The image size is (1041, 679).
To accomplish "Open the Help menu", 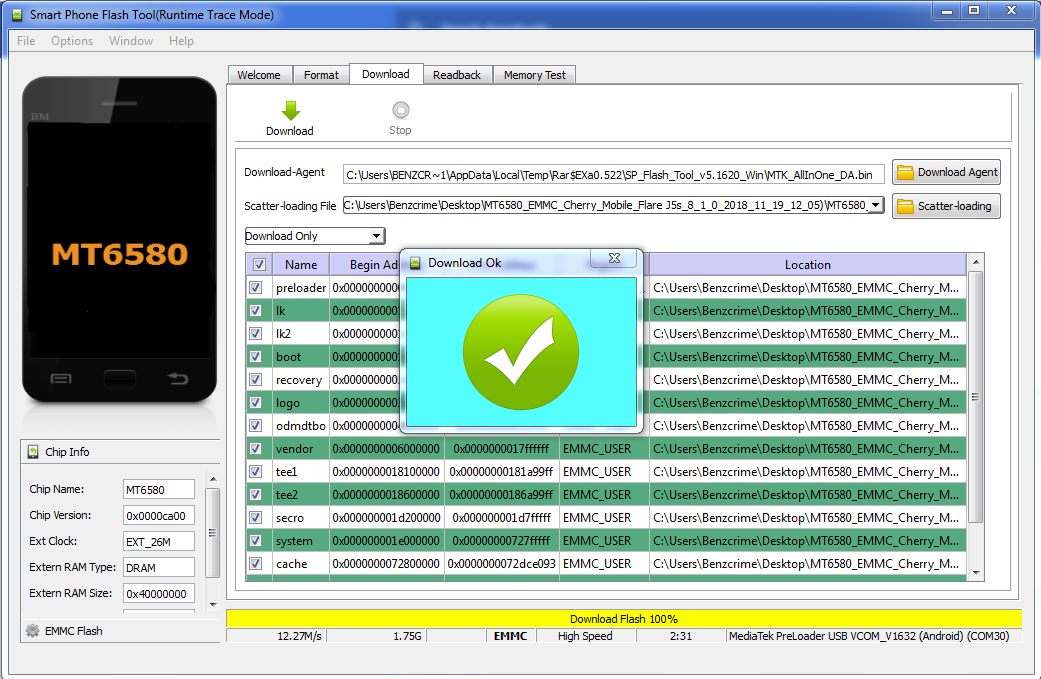I will [x=181, y=41].
